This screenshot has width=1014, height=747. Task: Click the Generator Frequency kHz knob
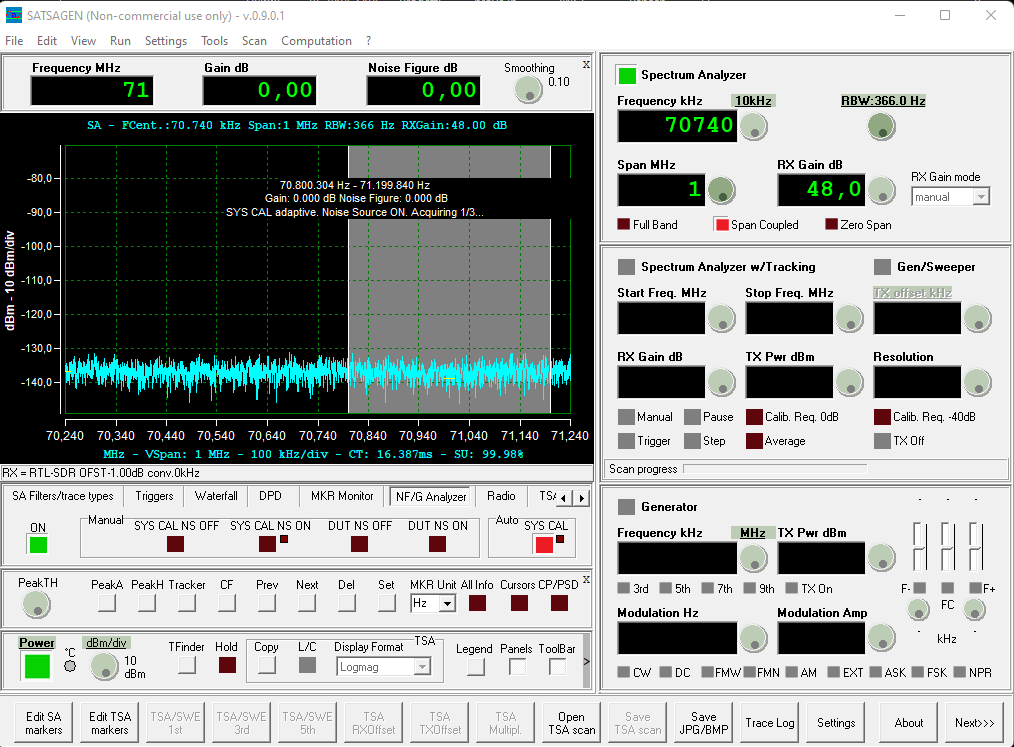[753, 559]
